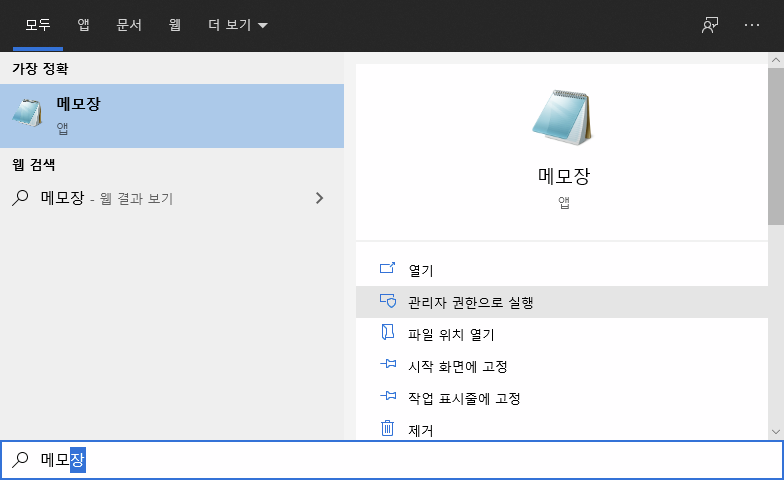Click the search box magnifier icon
Image resolution: width=784 pixels, height=480 pixels.
click(20, 459)
